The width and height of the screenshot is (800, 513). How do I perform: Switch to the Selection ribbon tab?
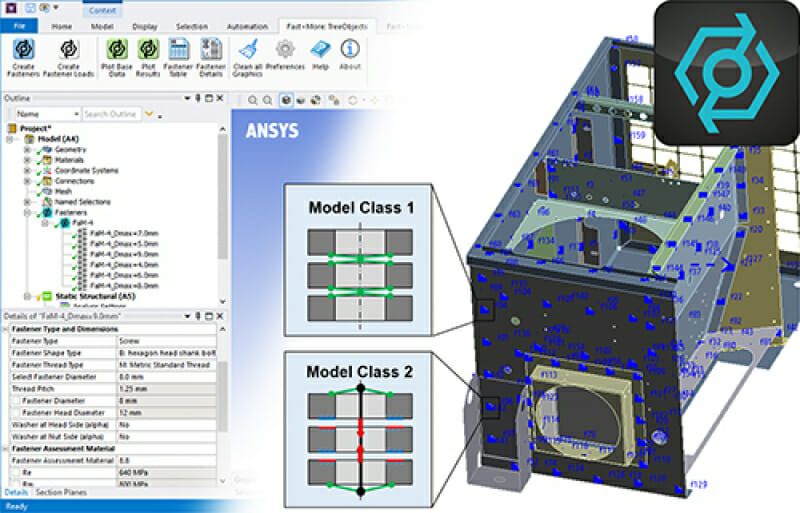coord(192,27)
